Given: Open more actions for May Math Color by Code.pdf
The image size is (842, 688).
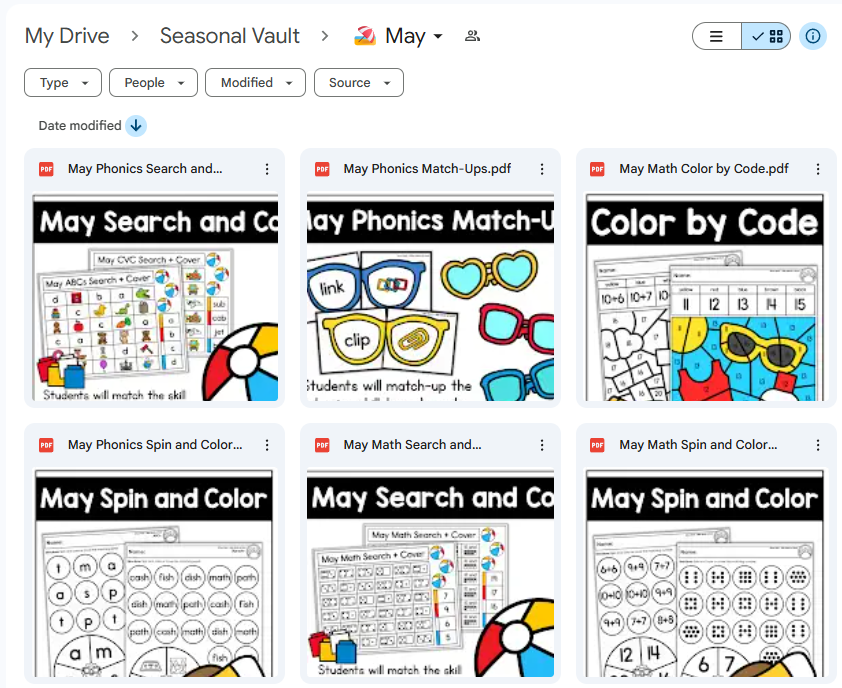Looking at the screenshot, I should 818,169.
